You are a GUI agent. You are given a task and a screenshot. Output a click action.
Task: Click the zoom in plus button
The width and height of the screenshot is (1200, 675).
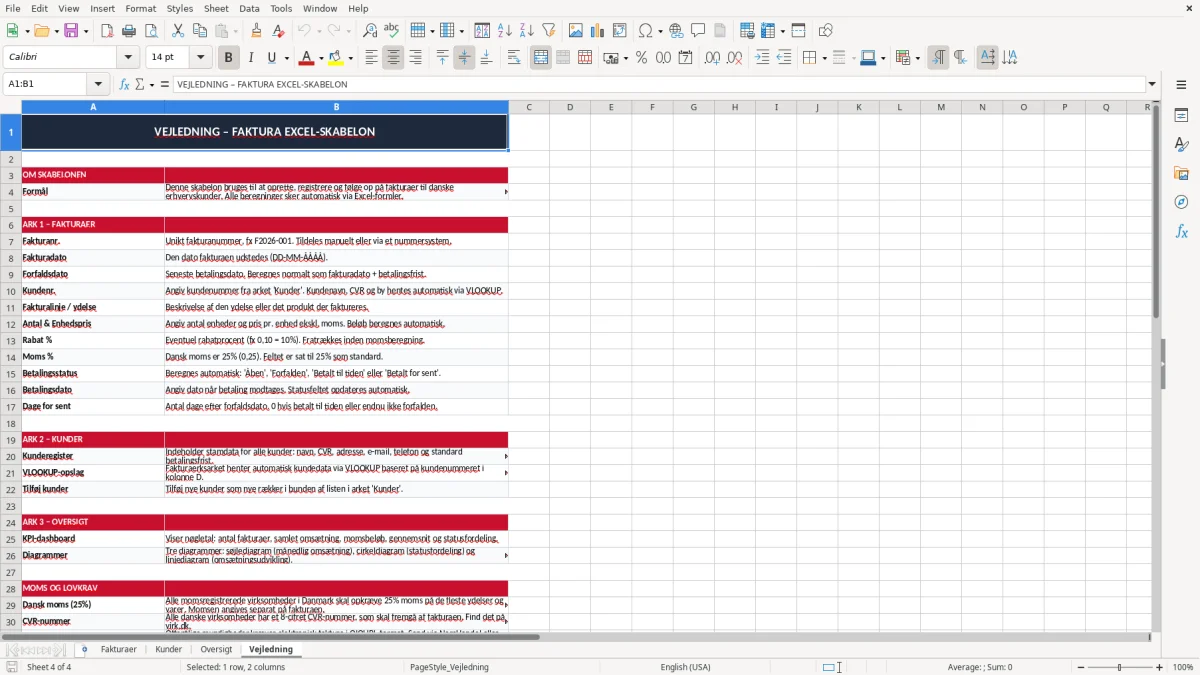point(1160,667)
